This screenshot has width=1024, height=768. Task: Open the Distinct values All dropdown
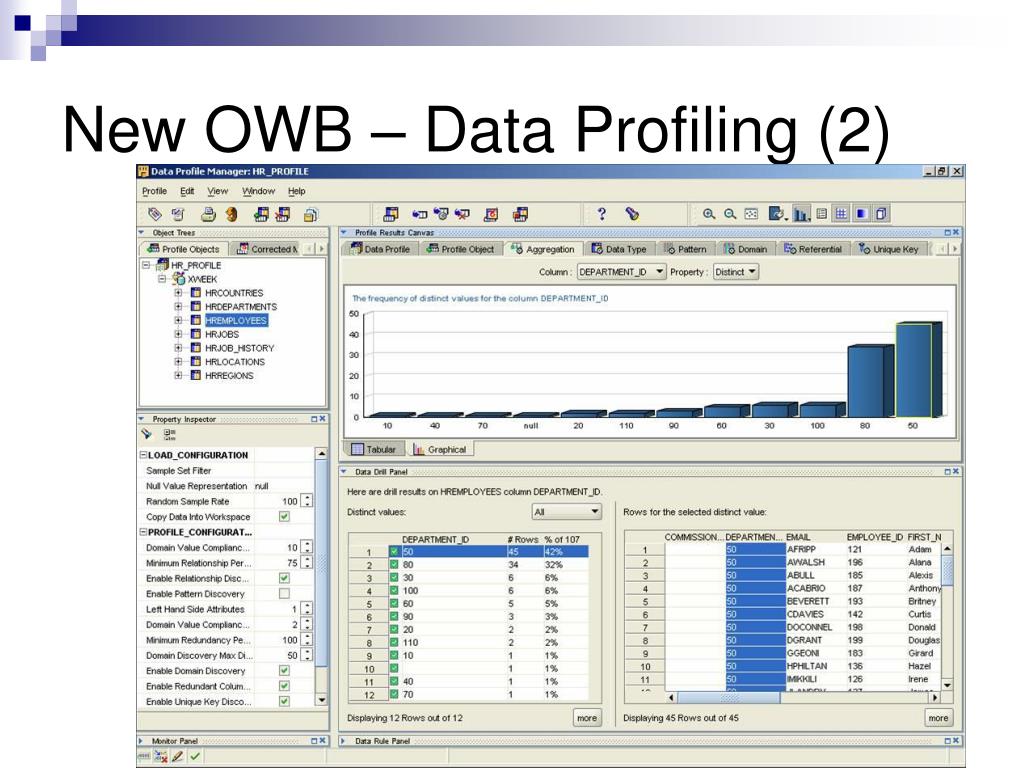coord(566,512)
